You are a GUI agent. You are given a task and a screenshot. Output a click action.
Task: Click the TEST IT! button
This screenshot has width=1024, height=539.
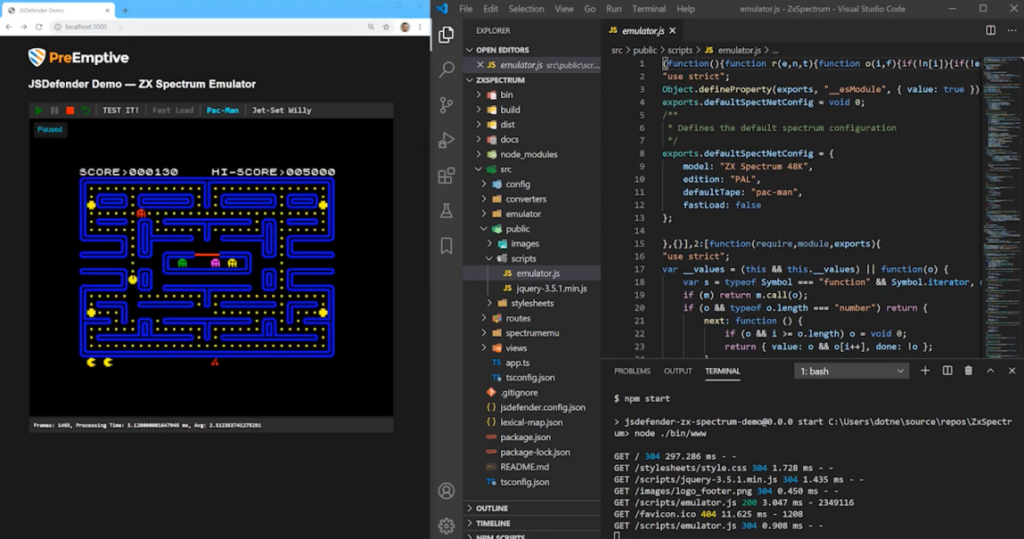click(121, 110)
